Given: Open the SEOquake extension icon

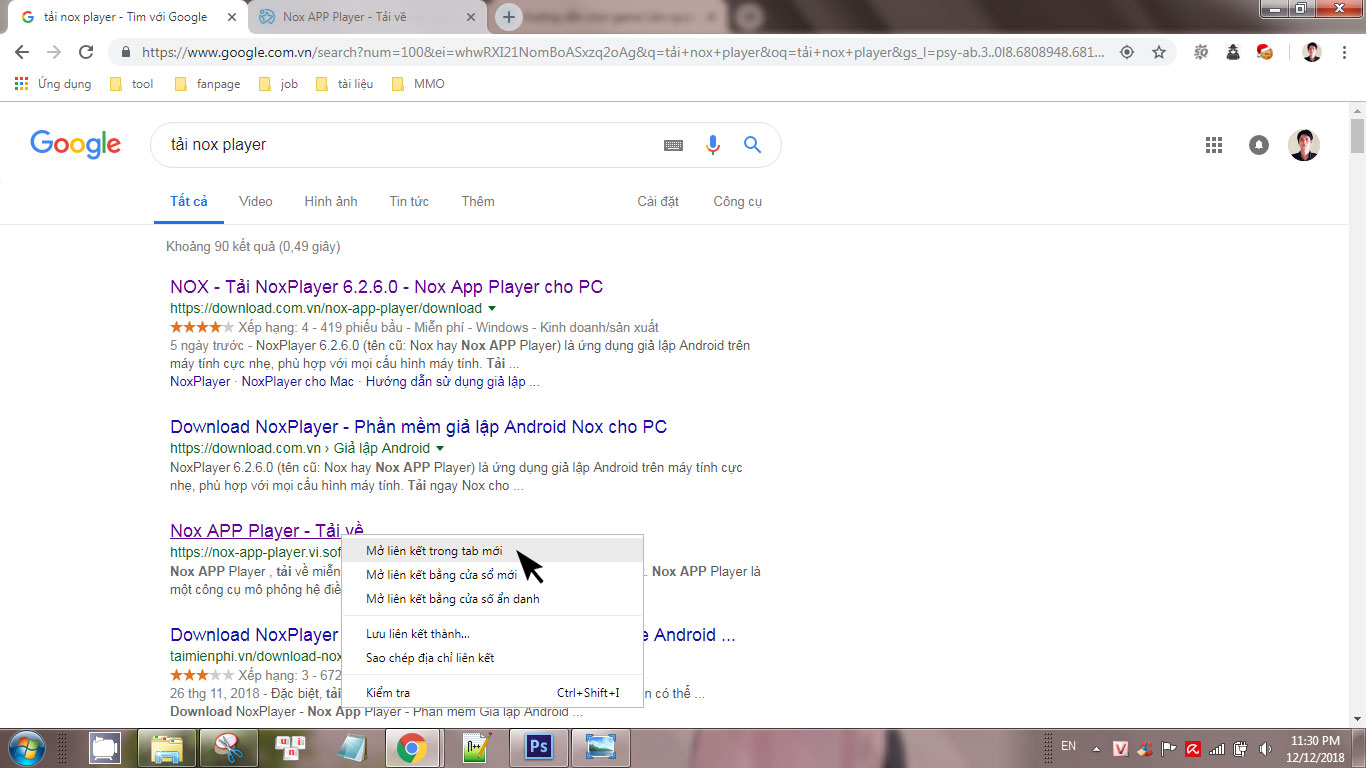Looking at the screenshot, I should [1201, 52].
